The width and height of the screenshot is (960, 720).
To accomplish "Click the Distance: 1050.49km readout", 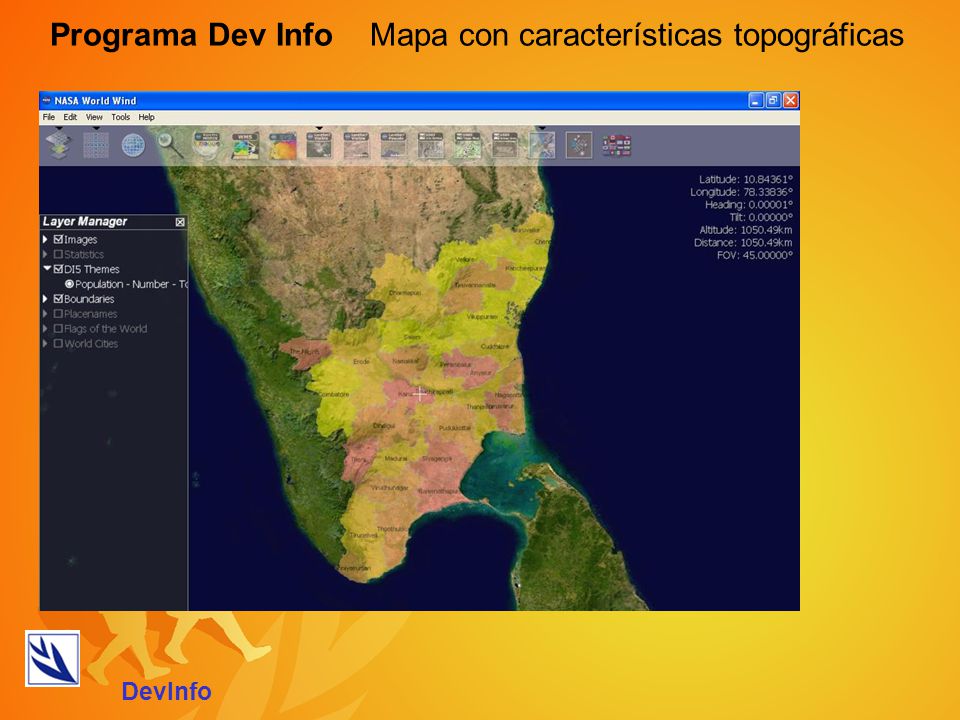I will pos(743,242).
